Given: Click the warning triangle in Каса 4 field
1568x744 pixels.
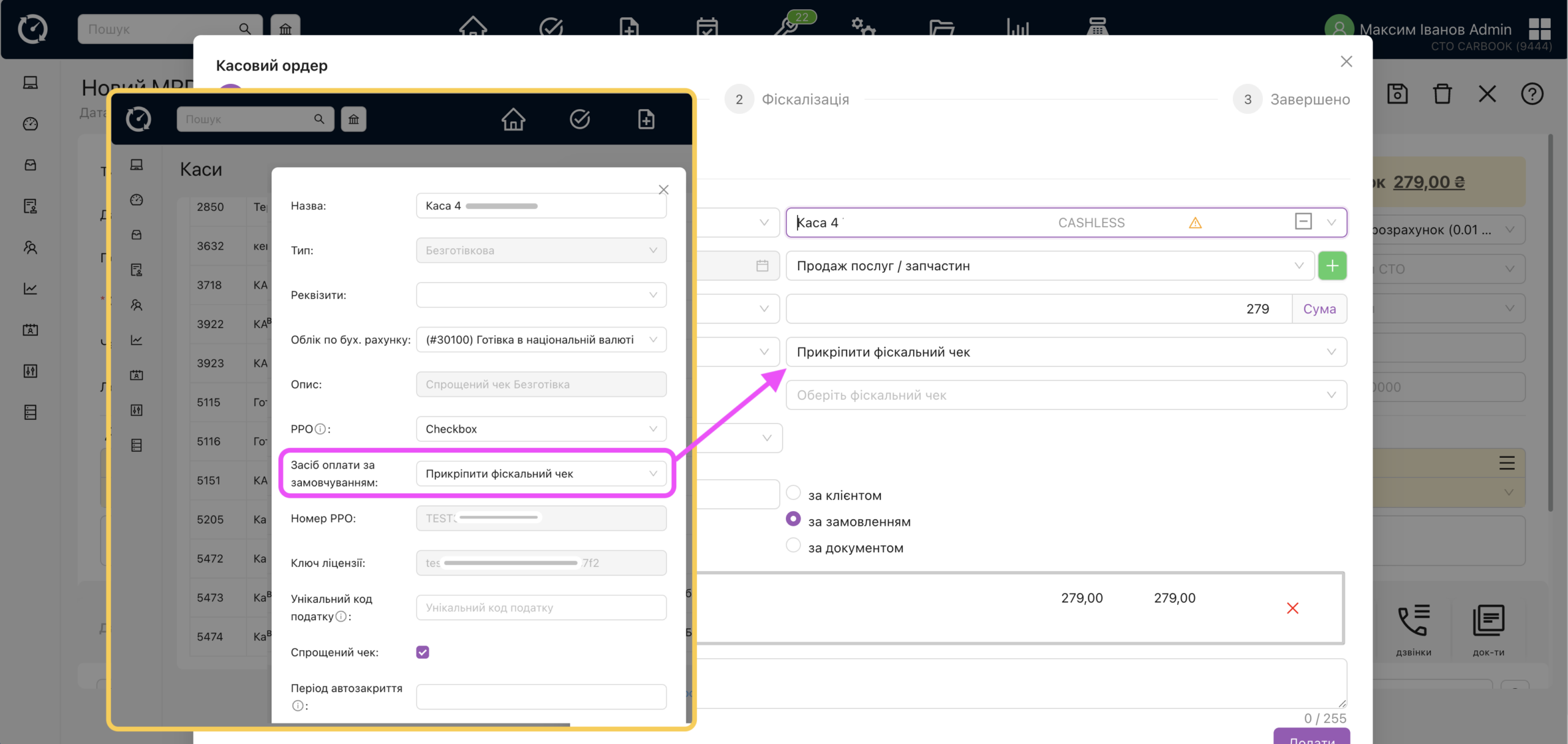Looking at the screenshot, I should (1195, 223).
